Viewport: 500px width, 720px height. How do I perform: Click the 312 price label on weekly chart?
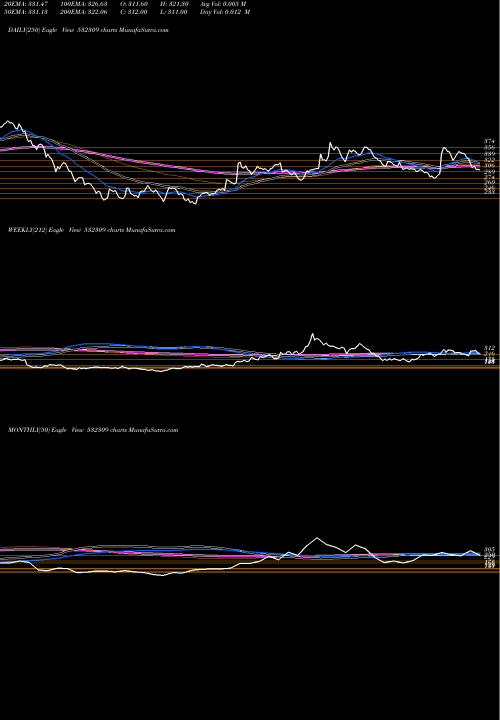point(489,348)
